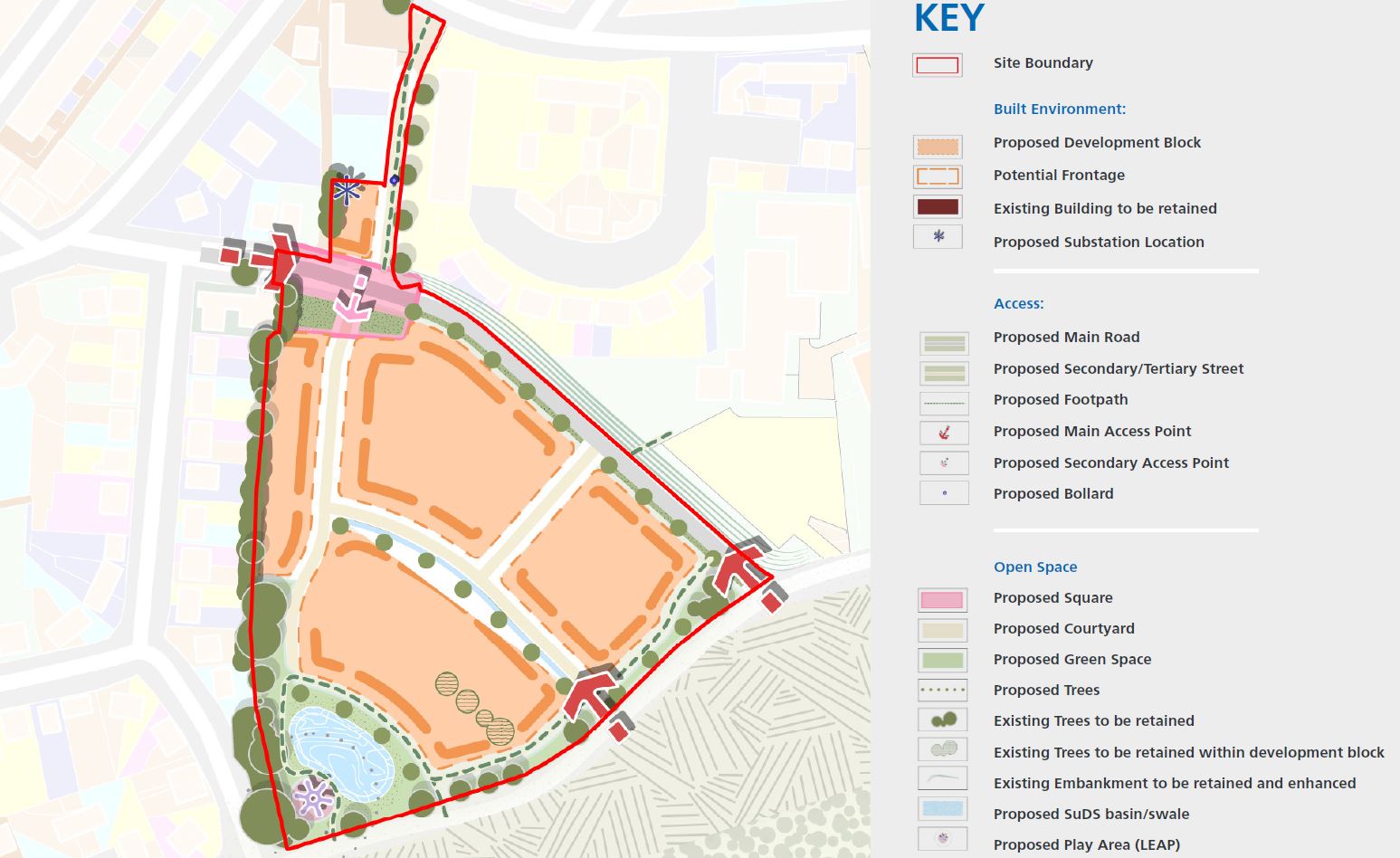Click the Proposed SuDS basin/swale blue swatch
This screenshot has height=858, width=1400.
(942, 808)
